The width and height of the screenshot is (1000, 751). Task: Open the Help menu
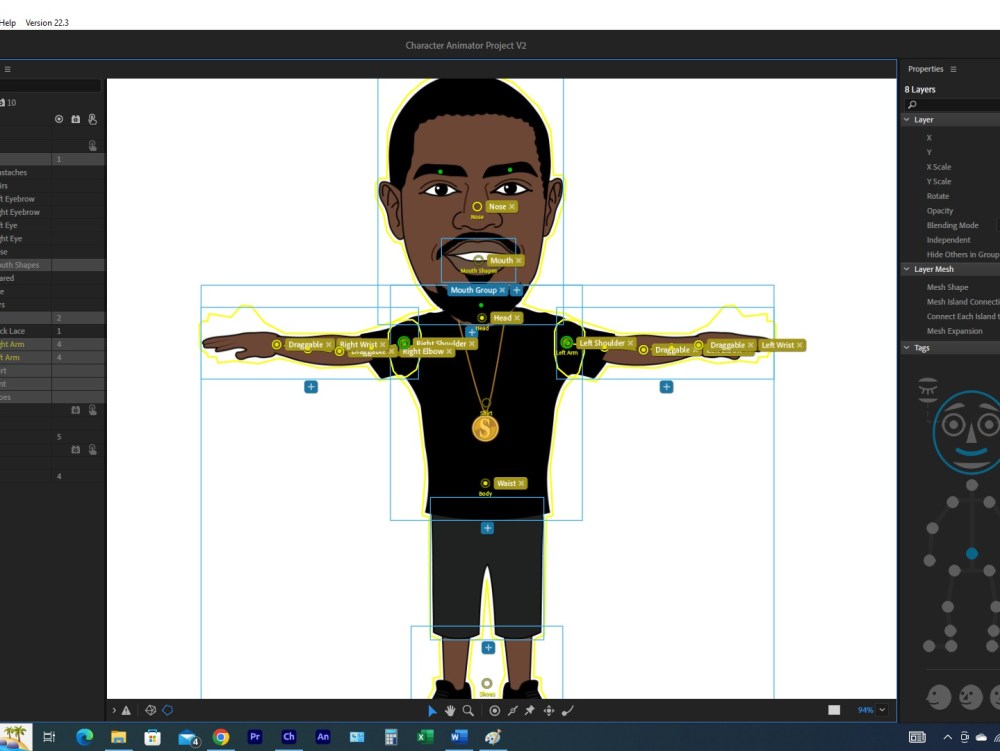(x=7, y=22)
